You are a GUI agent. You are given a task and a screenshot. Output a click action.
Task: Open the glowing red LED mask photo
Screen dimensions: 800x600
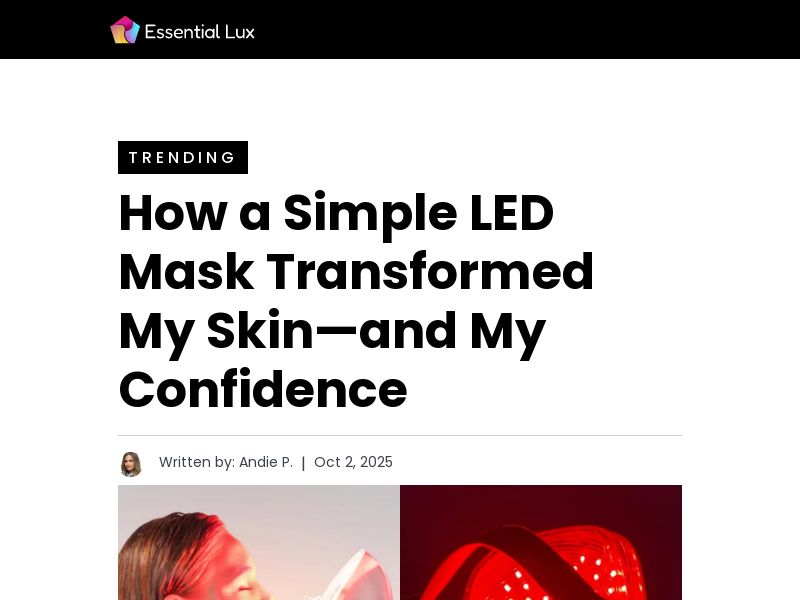click(x=541, y=542)
